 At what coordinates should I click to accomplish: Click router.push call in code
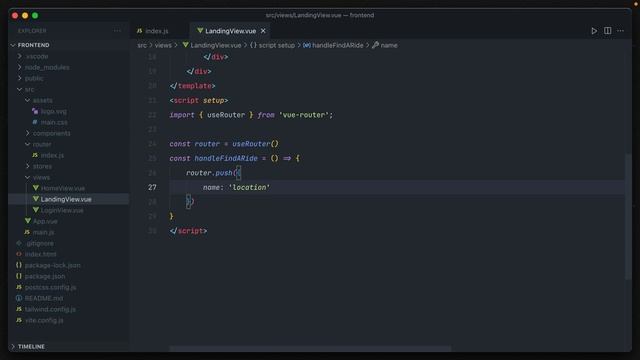pos(209,173)
